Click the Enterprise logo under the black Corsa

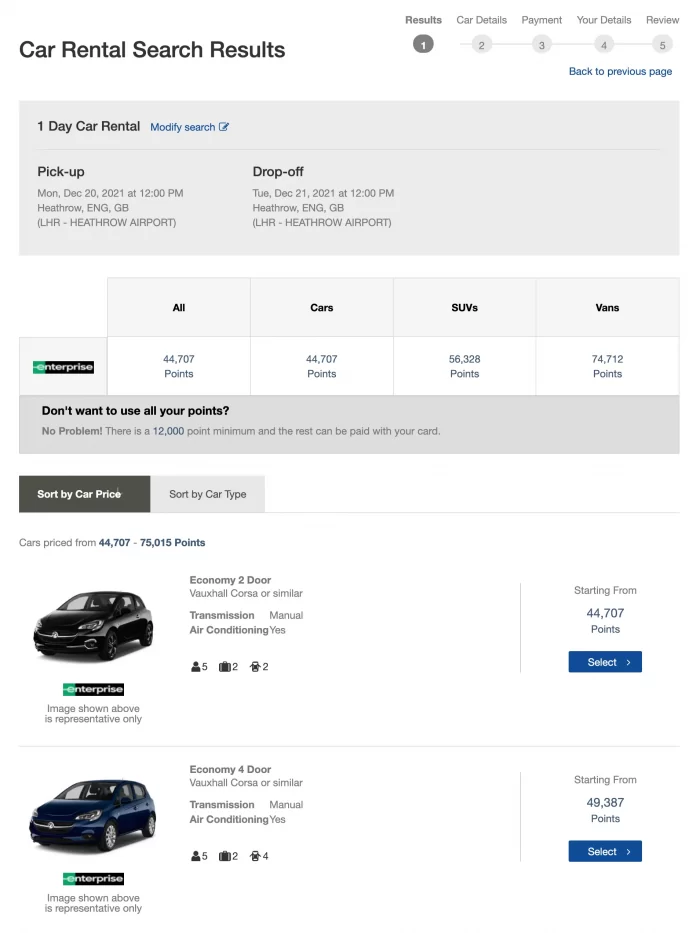tap(93, 689)
